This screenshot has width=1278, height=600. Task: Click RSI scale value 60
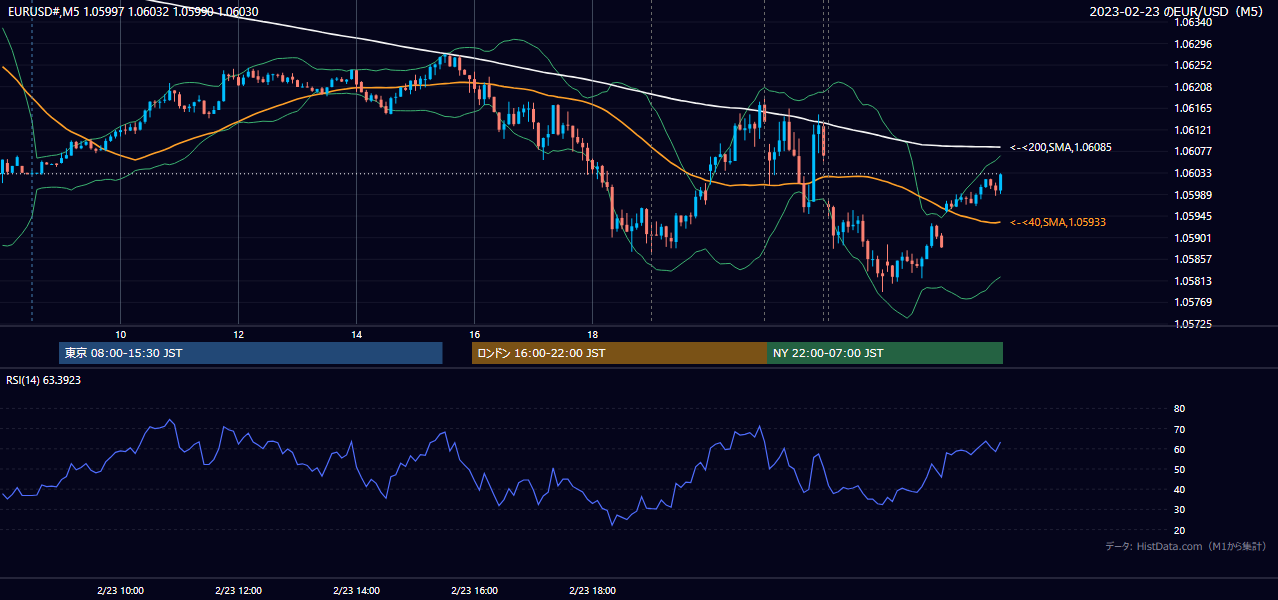click(1179, 449)
